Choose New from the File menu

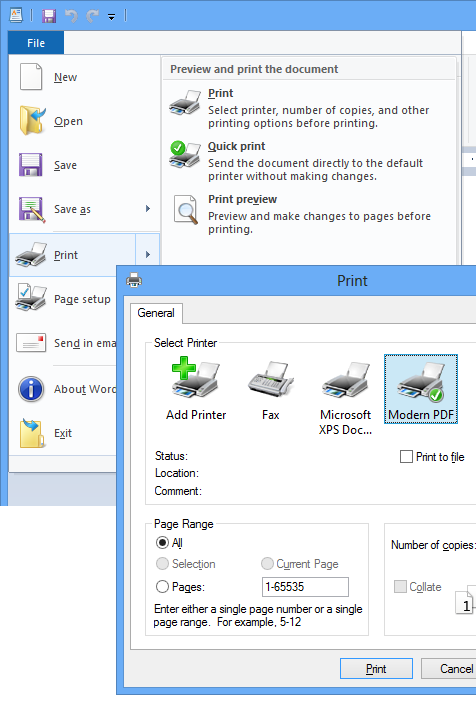[85, 77]
